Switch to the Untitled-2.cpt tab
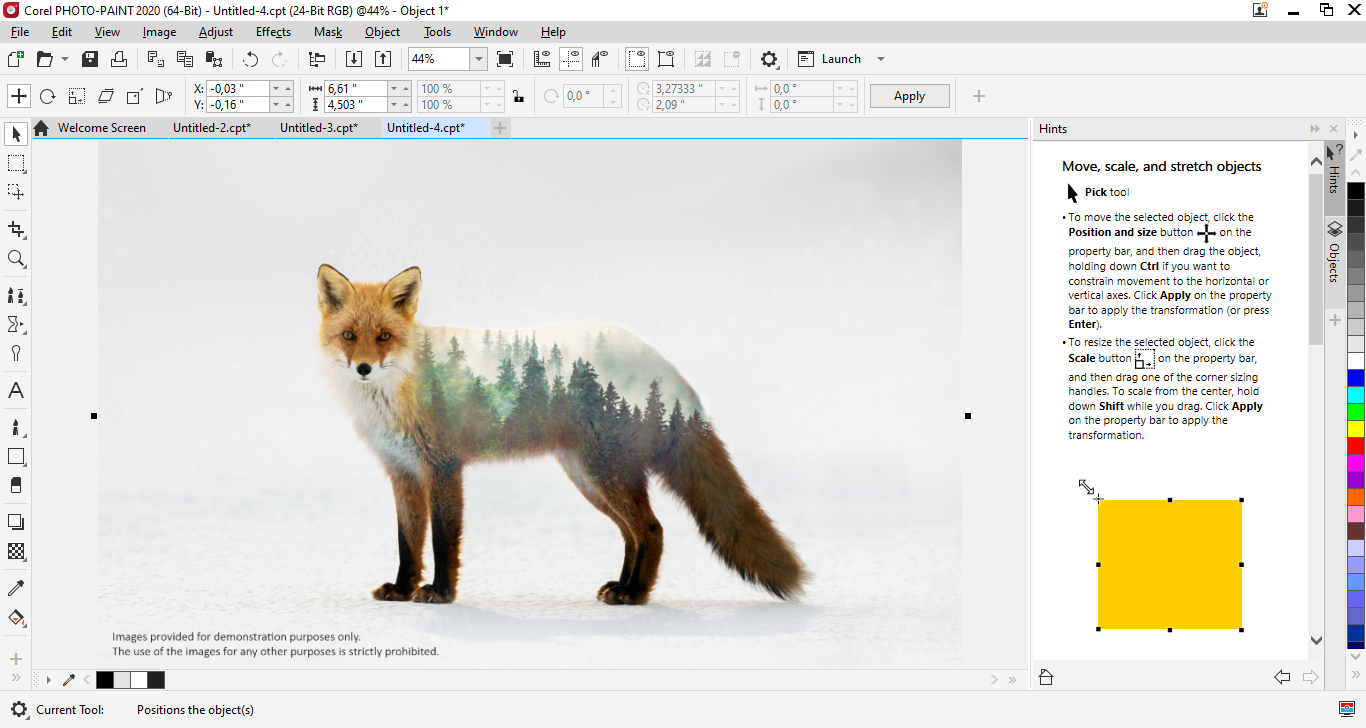Screen dimensions: 1366x728 [211, 128]
